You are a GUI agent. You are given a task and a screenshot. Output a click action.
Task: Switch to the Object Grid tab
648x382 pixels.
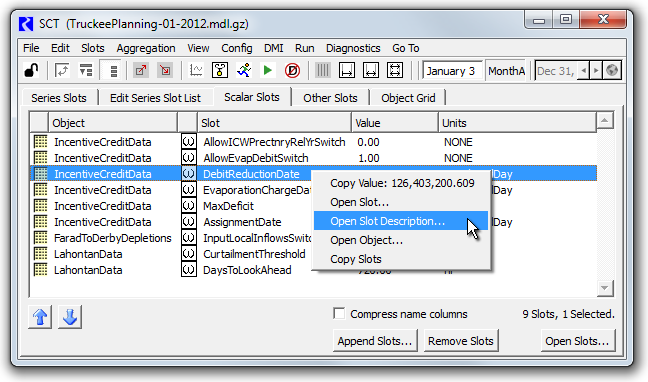(x=408, y=98)
